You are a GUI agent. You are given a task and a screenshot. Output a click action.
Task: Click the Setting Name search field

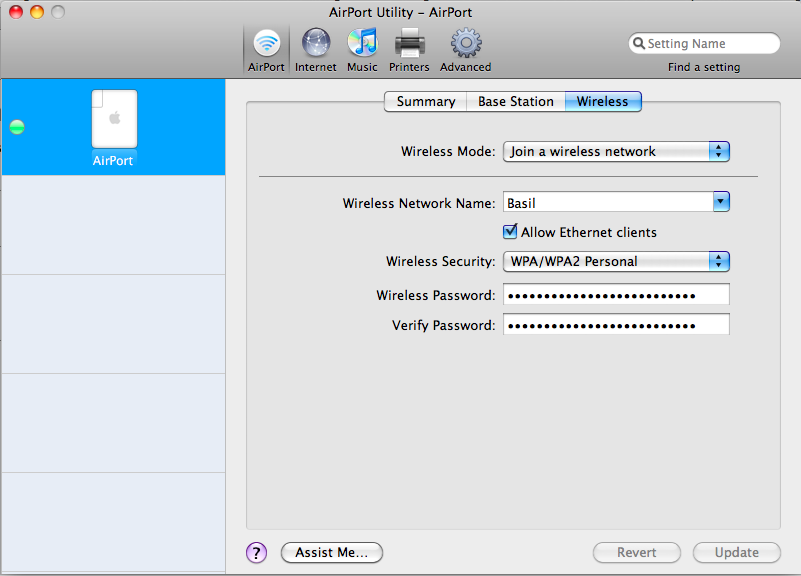point(704,43)
